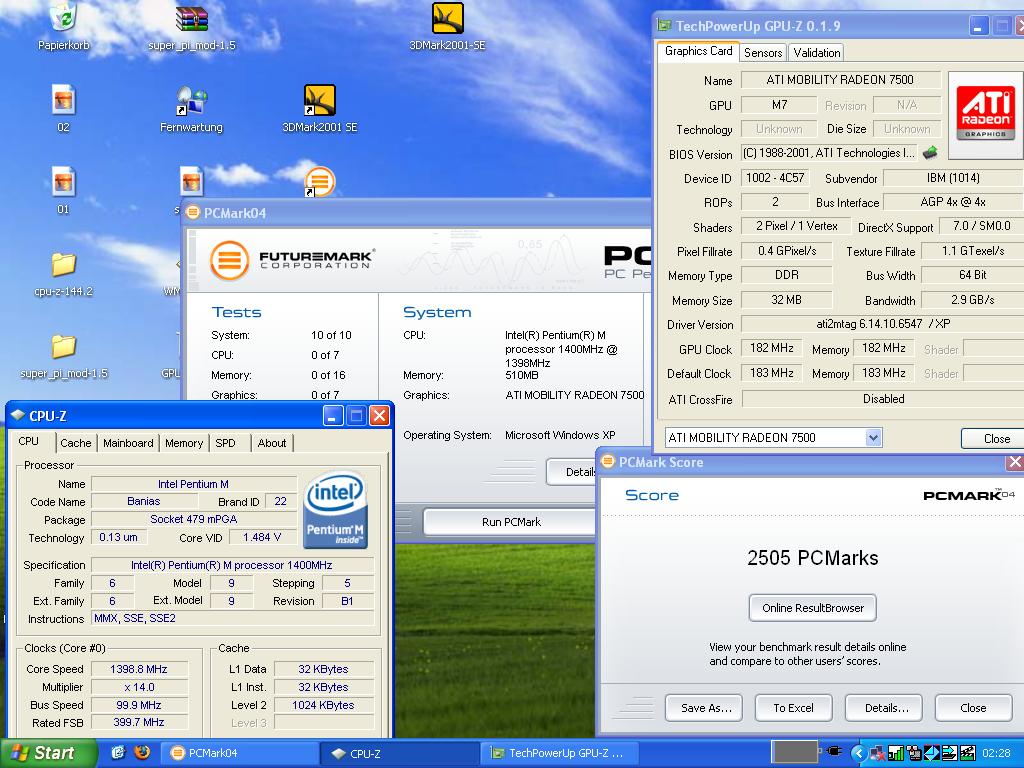Click the green signal bars tray icon

[x=896, y=754]
